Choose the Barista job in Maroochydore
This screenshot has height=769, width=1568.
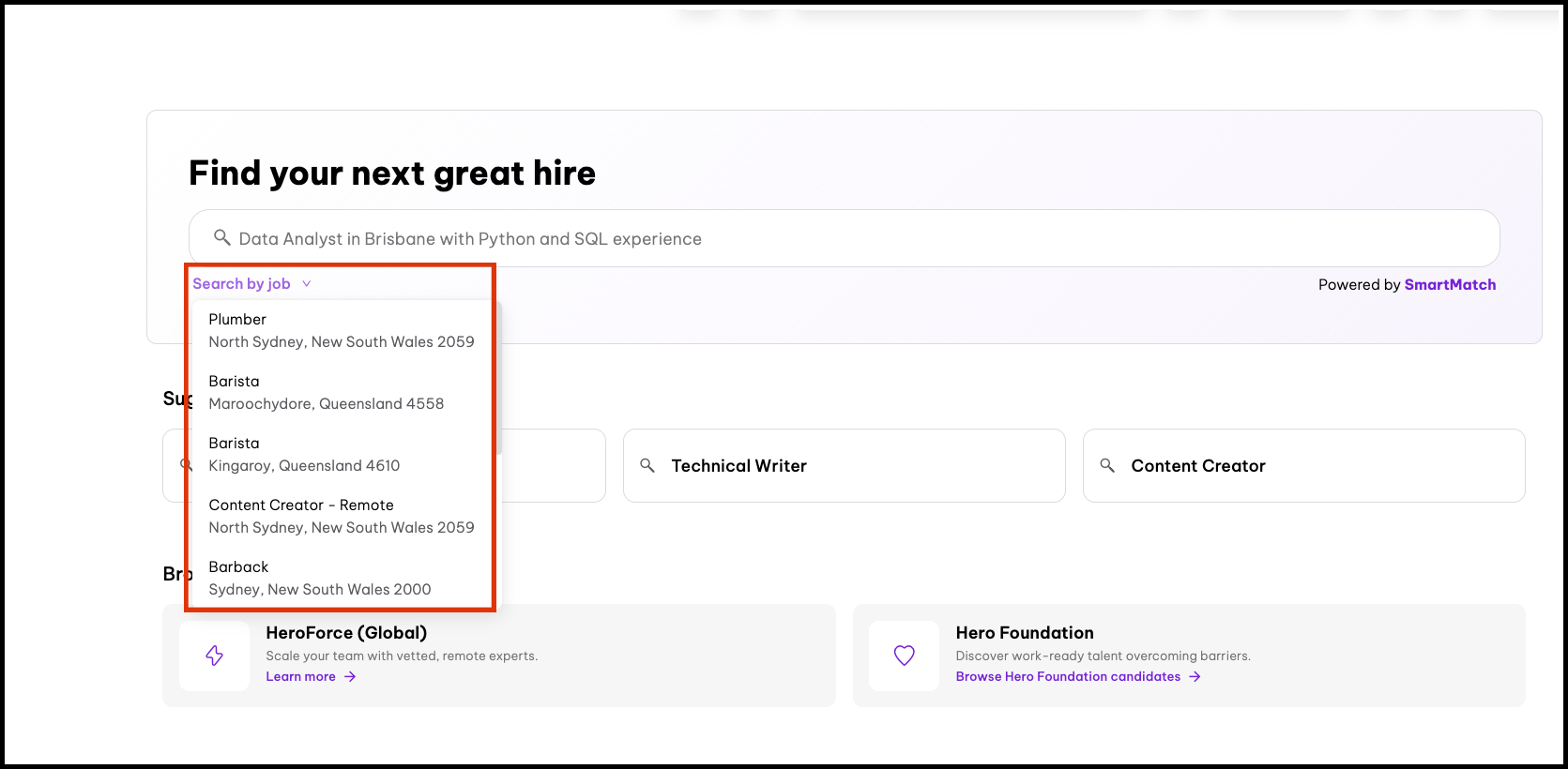point(326,393)
